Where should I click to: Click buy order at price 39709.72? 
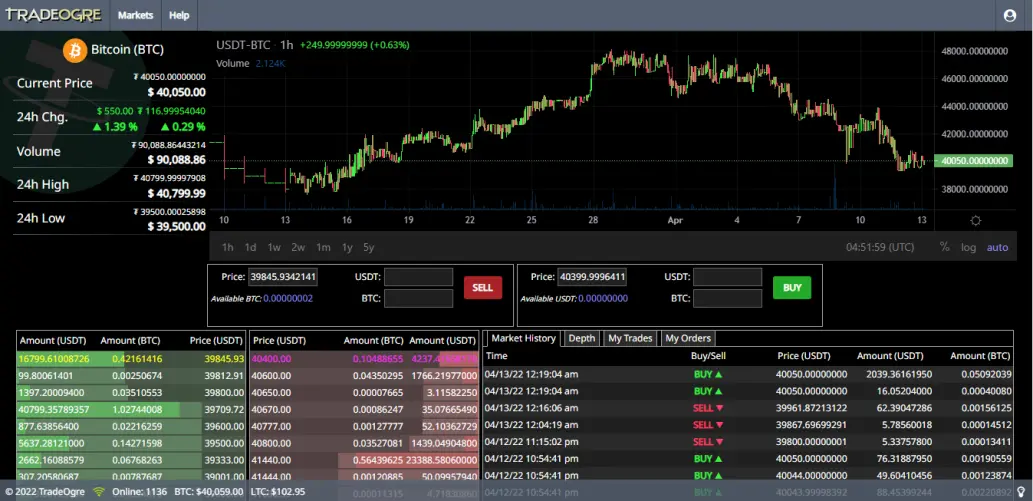[x=131, y=409]
